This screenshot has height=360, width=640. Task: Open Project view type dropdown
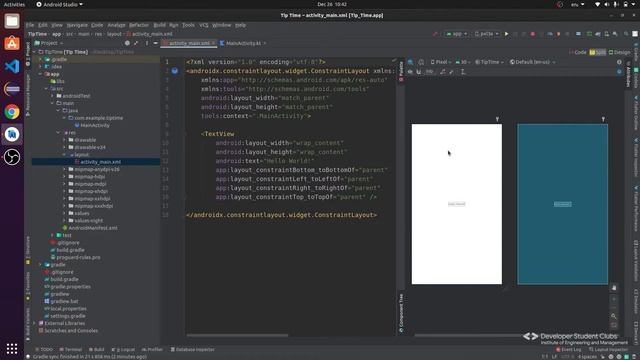(49, 43)
